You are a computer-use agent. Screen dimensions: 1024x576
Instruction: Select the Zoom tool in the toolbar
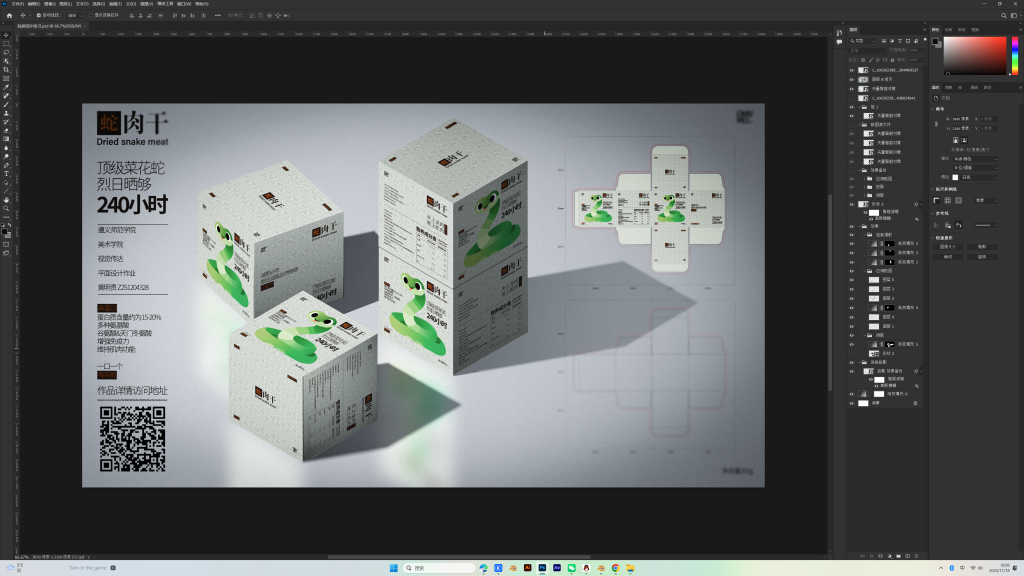click(6, 208)
